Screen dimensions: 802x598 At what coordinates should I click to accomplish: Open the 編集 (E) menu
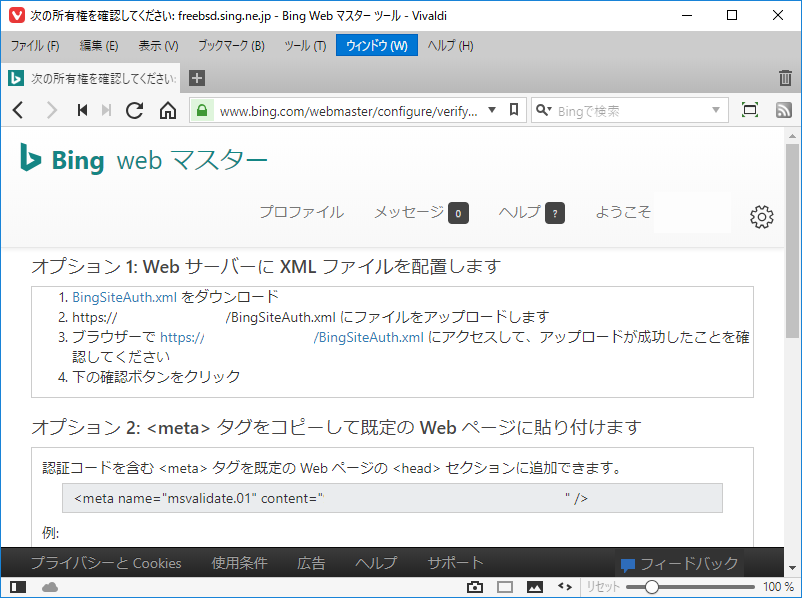(99, 46)
